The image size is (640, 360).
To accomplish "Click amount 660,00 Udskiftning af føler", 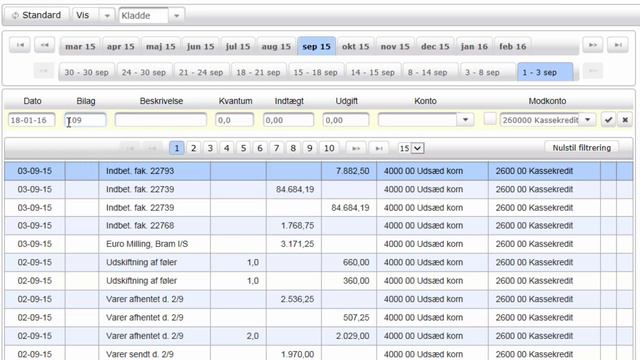I will tap(356, 262).
